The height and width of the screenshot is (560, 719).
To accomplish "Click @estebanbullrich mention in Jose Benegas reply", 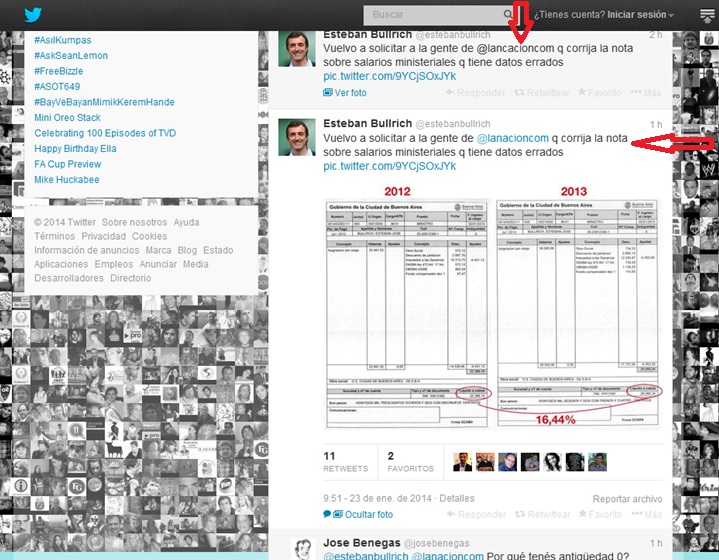I will pos(365,556).
